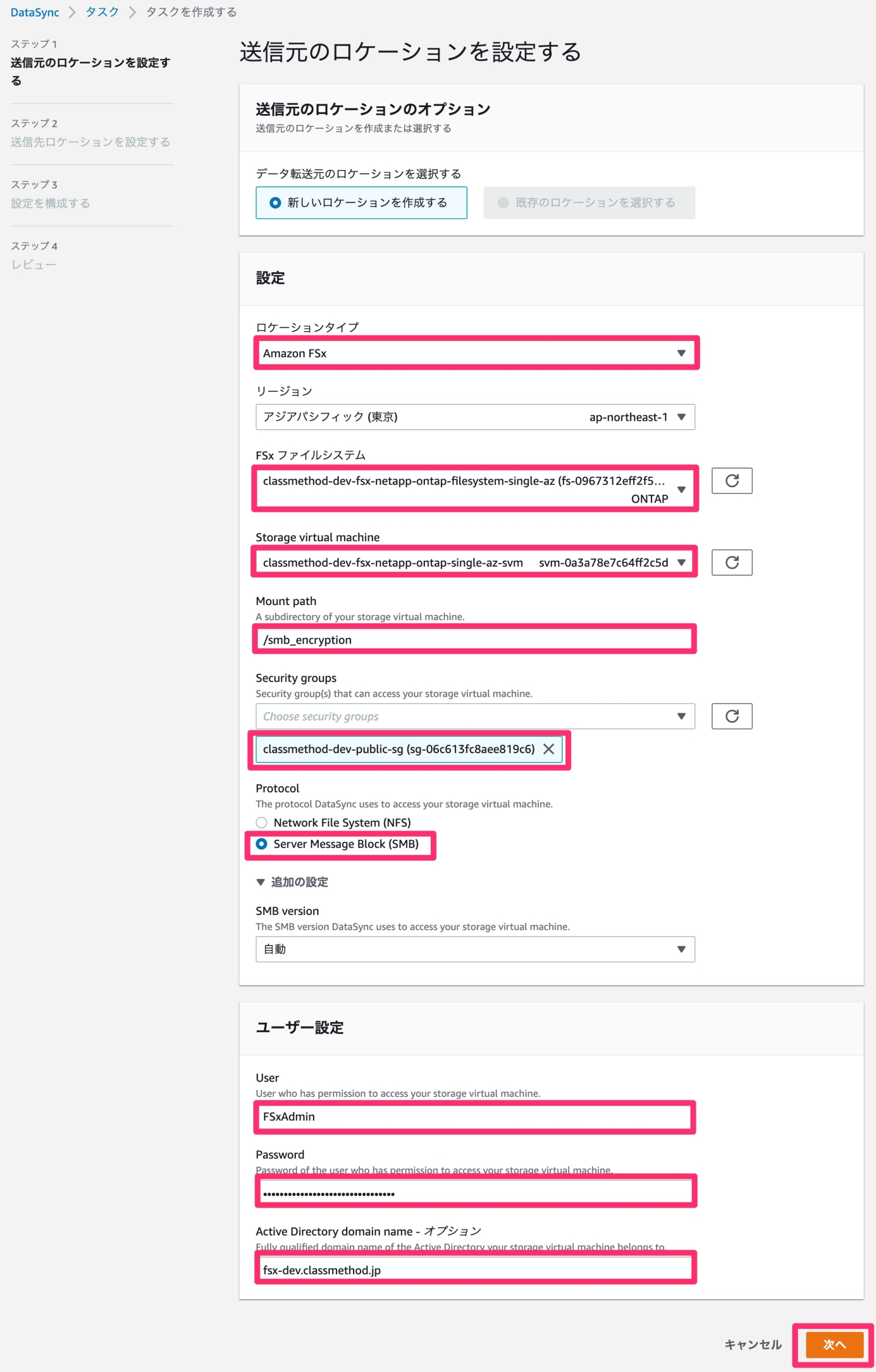This screenshot has height=1372, width=876.
Task: Collapse the 追加の設定 section
Action: [x=292, y=882]
